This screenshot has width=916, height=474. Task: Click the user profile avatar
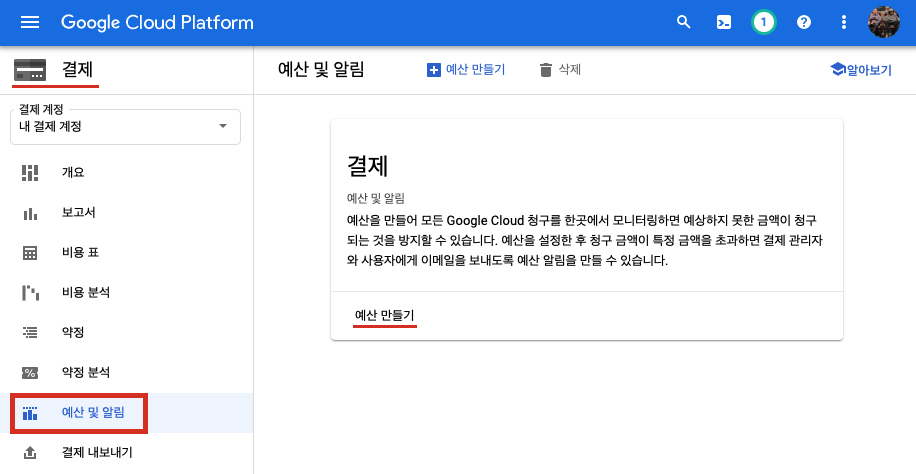883,23
